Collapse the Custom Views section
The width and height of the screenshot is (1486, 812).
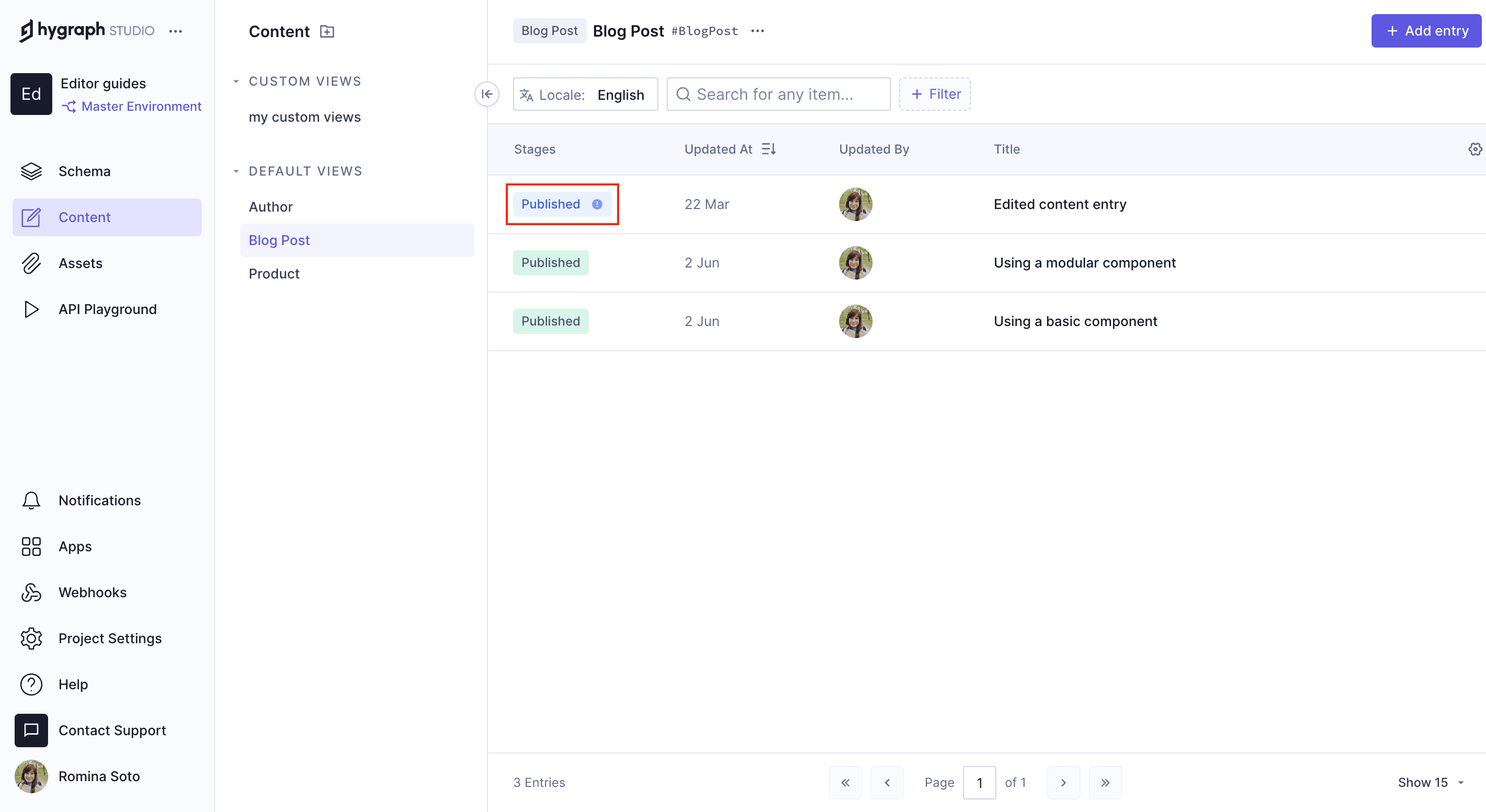tap(236, 82)
